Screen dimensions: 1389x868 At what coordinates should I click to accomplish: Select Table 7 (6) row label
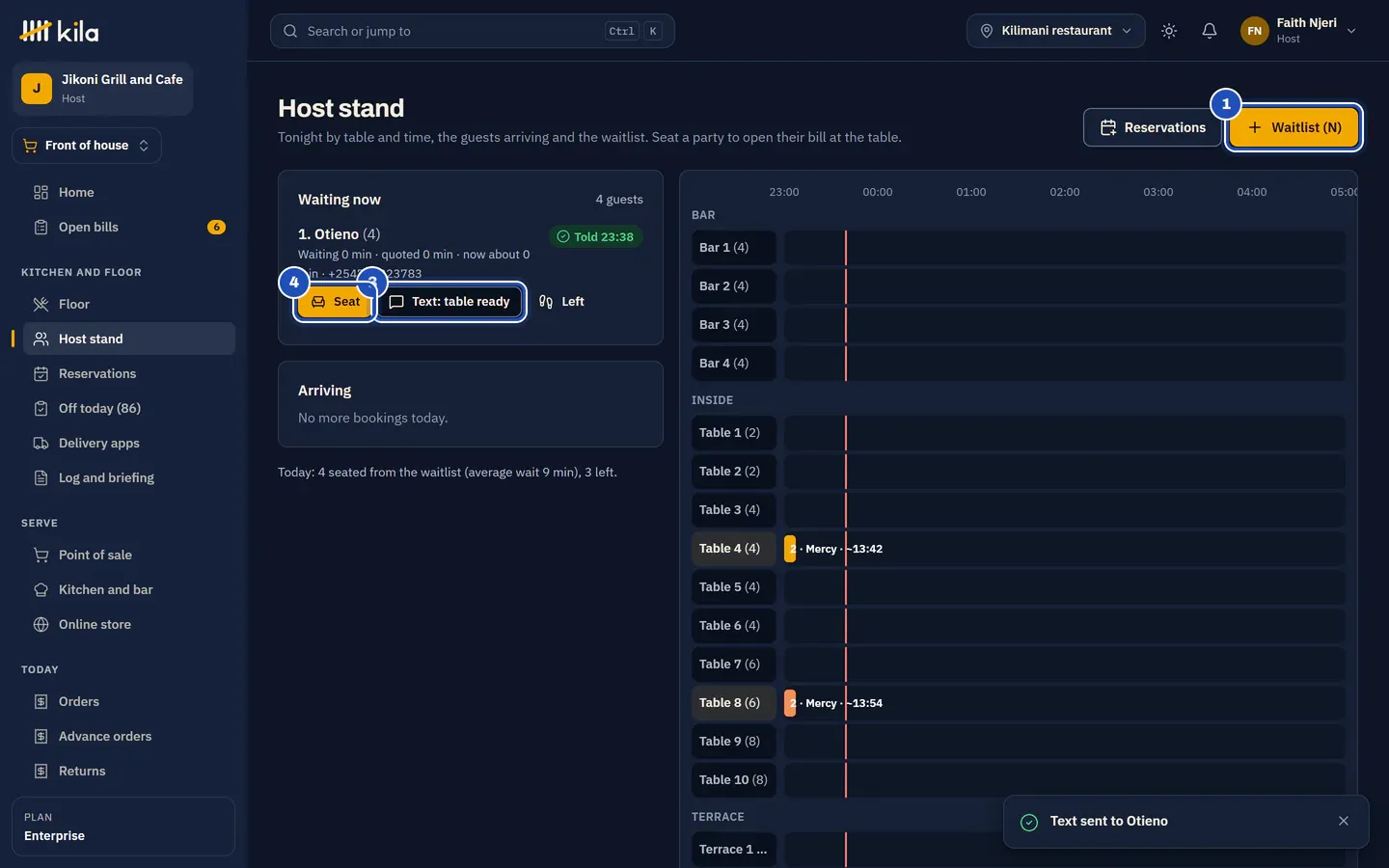tap(733, 665)
